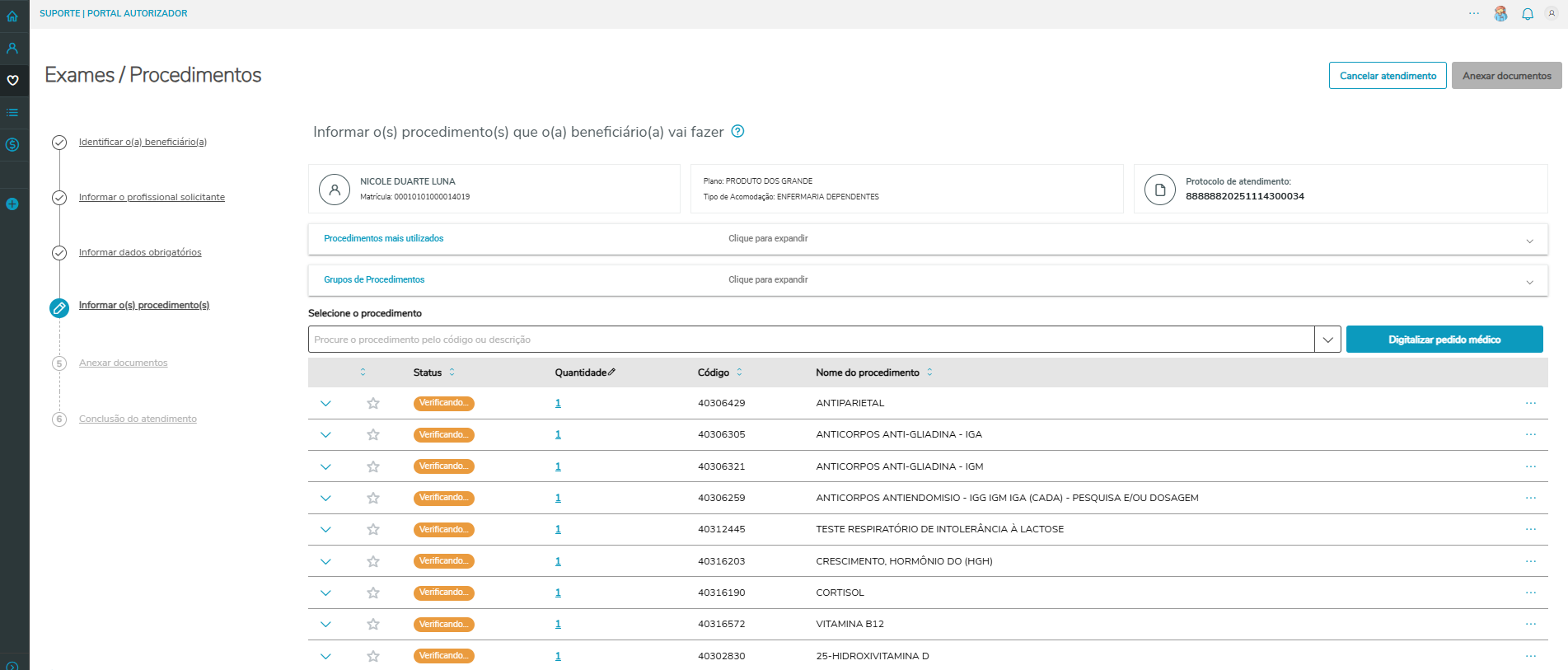Viewport: 1568px width, 670px height.
Task: Click the plus circle sidebar icon
Action: click(12, 204)
